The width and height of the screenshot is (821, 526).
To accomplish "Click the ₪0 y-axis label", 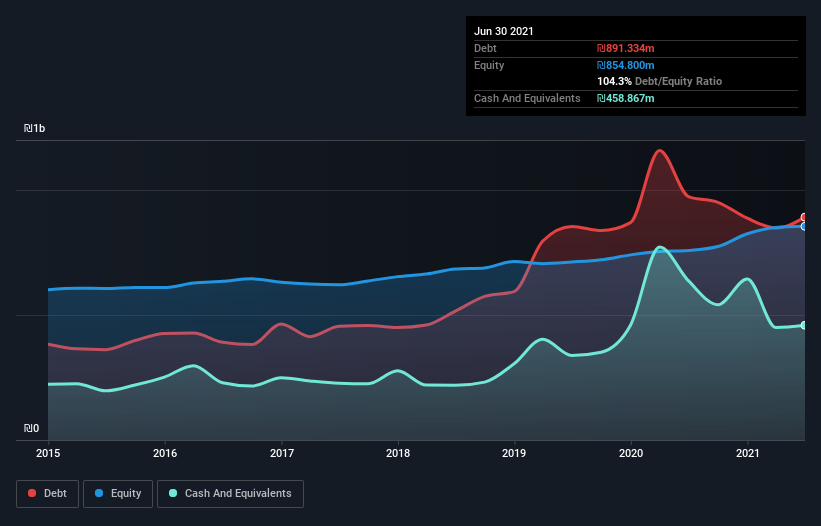I will (31, 428).
